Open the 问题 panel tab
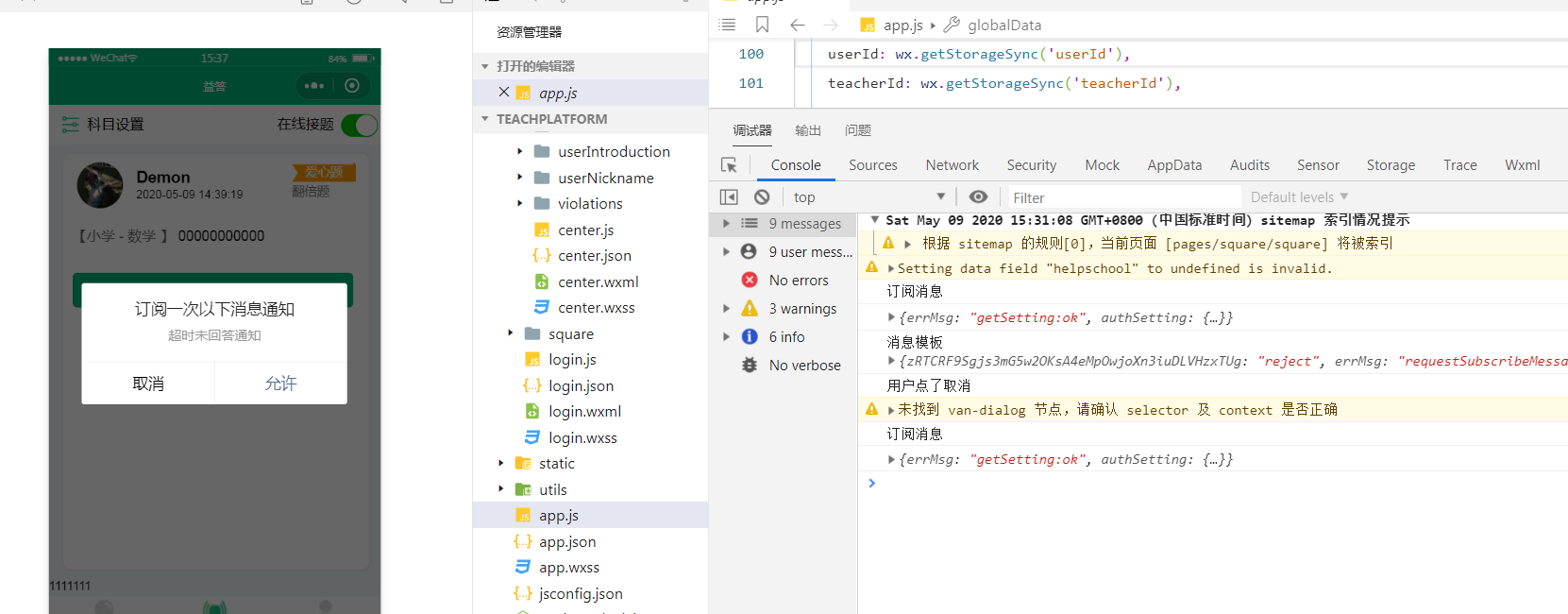Screen dimensions: 1568x614 pos(858,130)
